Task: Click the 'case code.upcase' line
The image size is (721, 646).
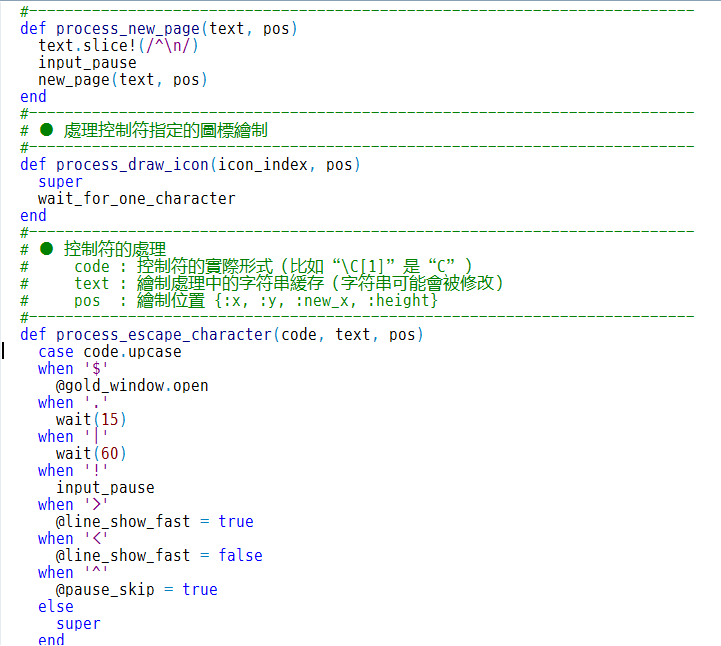Action: (x=110, y=352)
